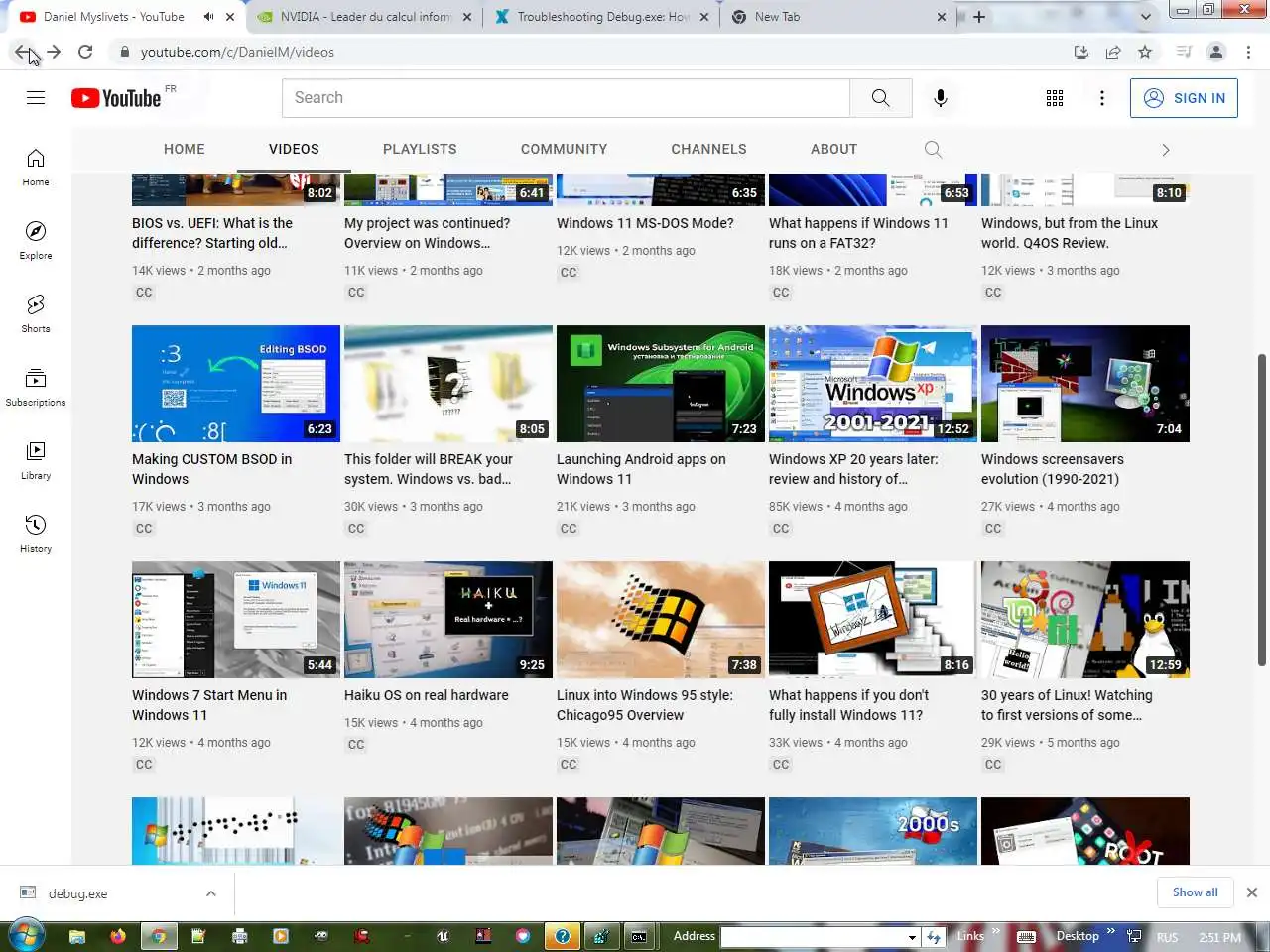Expand the Desktop toolbar chevron
The image size is (1270, 952).
pos(1111,931)
